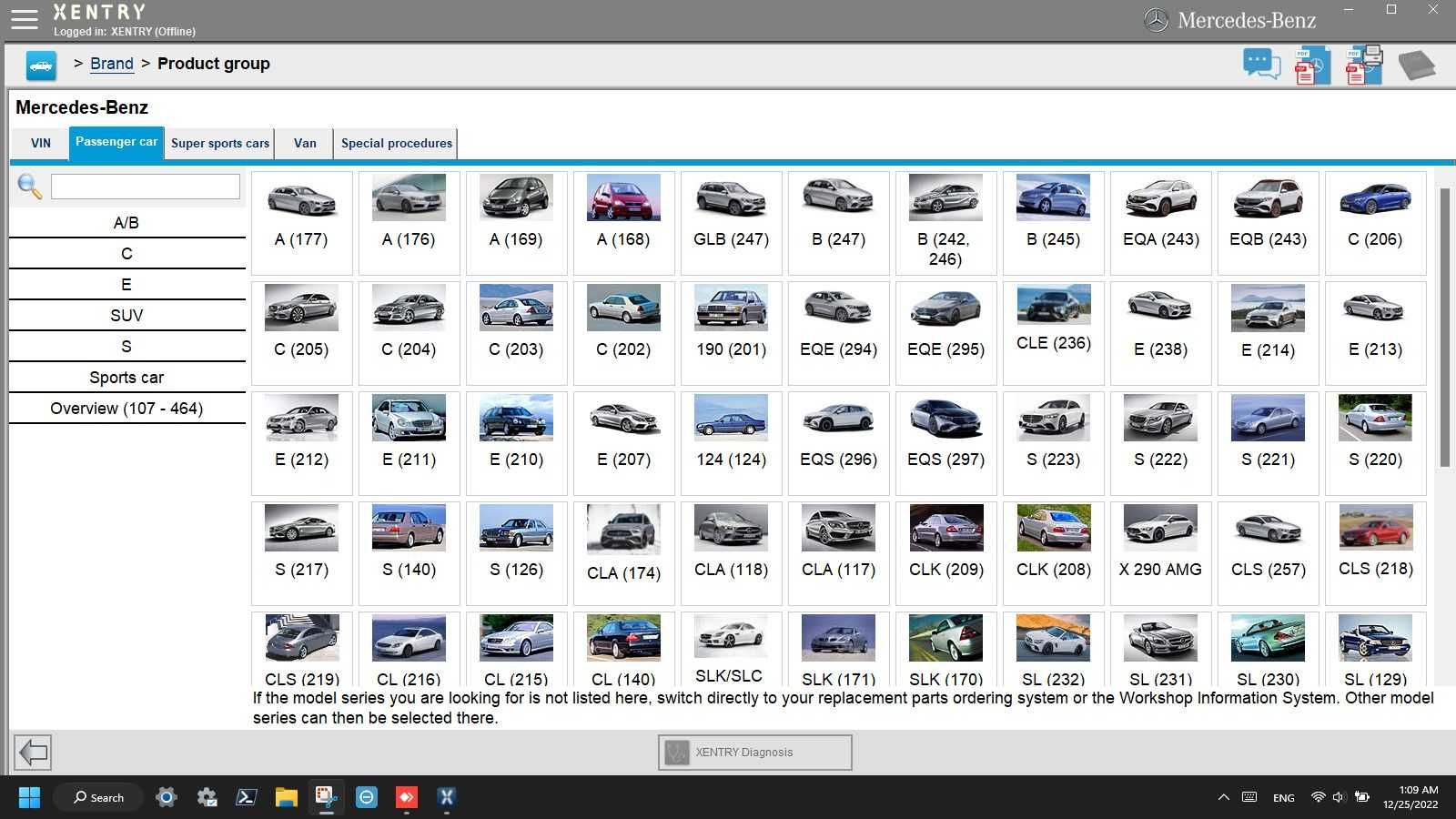Viewport: 1456px width, 819px height.
Task: Switch to the VIN tab
Action: pos(41,144)
